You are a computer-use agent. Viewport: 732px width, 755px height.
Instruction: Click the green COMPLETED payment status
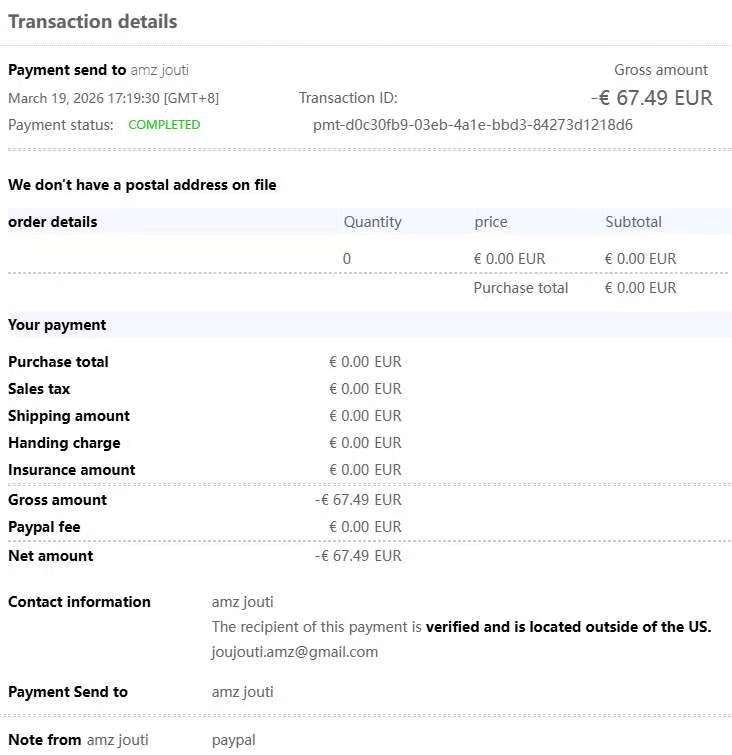(164, 125)
